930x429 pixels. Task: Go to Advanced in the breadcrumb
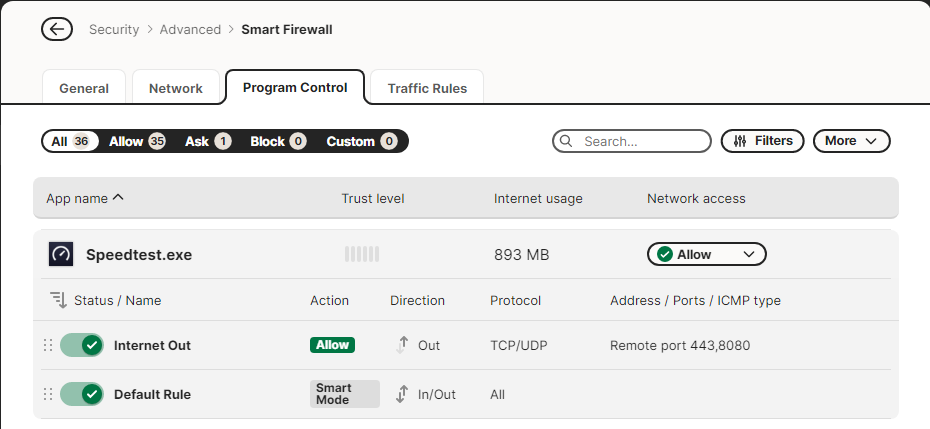(x=190, y=29)
